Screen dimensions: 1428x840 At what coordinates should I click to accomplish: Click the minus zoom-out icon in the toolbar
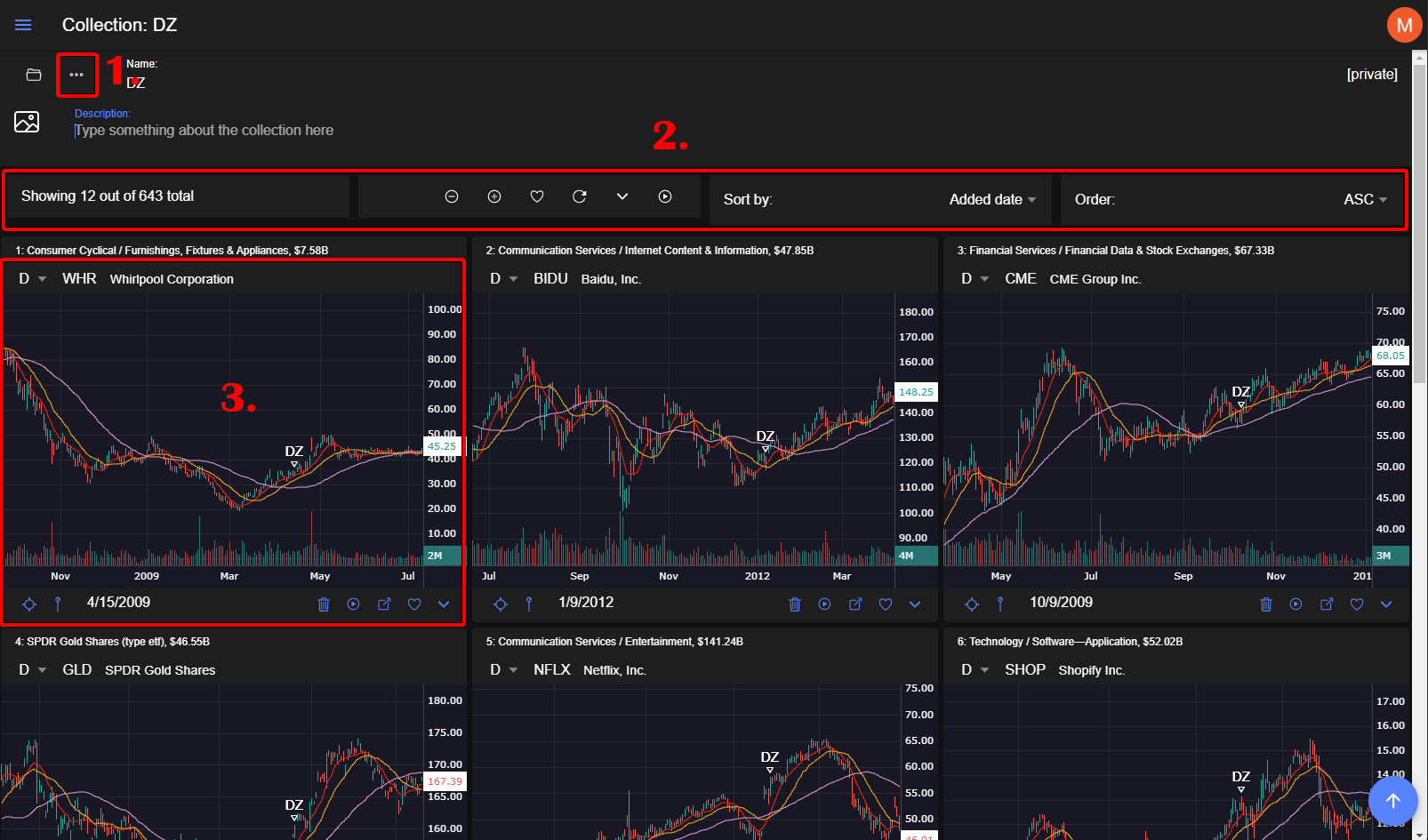pyautogui.click(x=452, y=196)
